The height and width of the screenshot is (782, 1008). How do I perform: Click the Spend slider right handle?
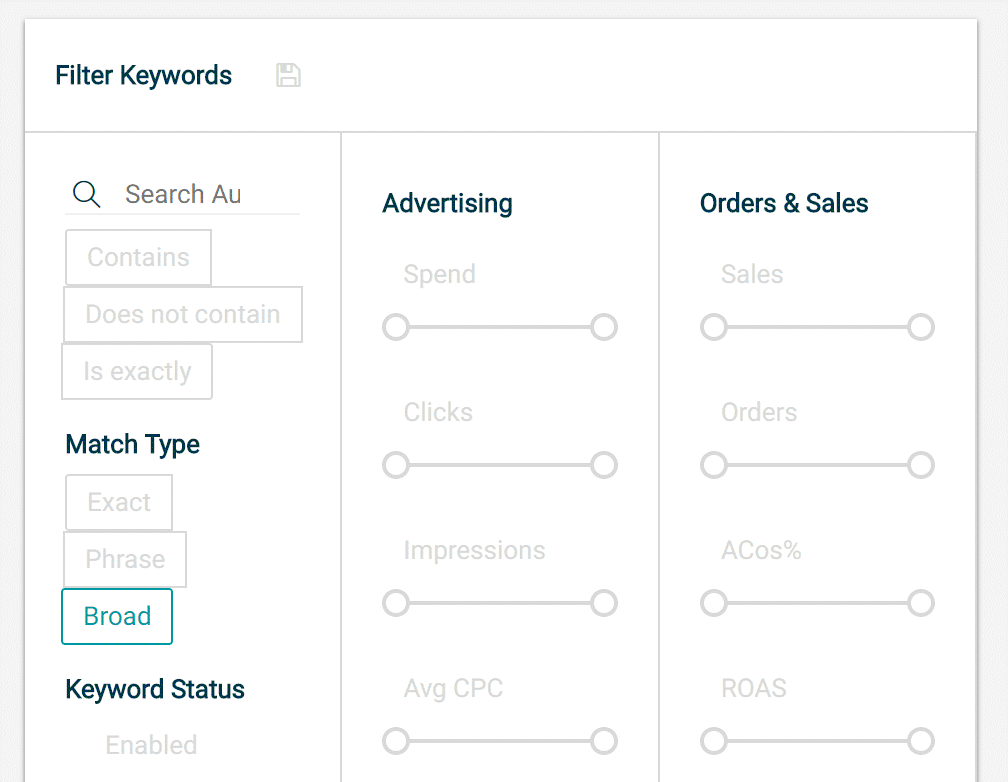click(x=604, y=327)
